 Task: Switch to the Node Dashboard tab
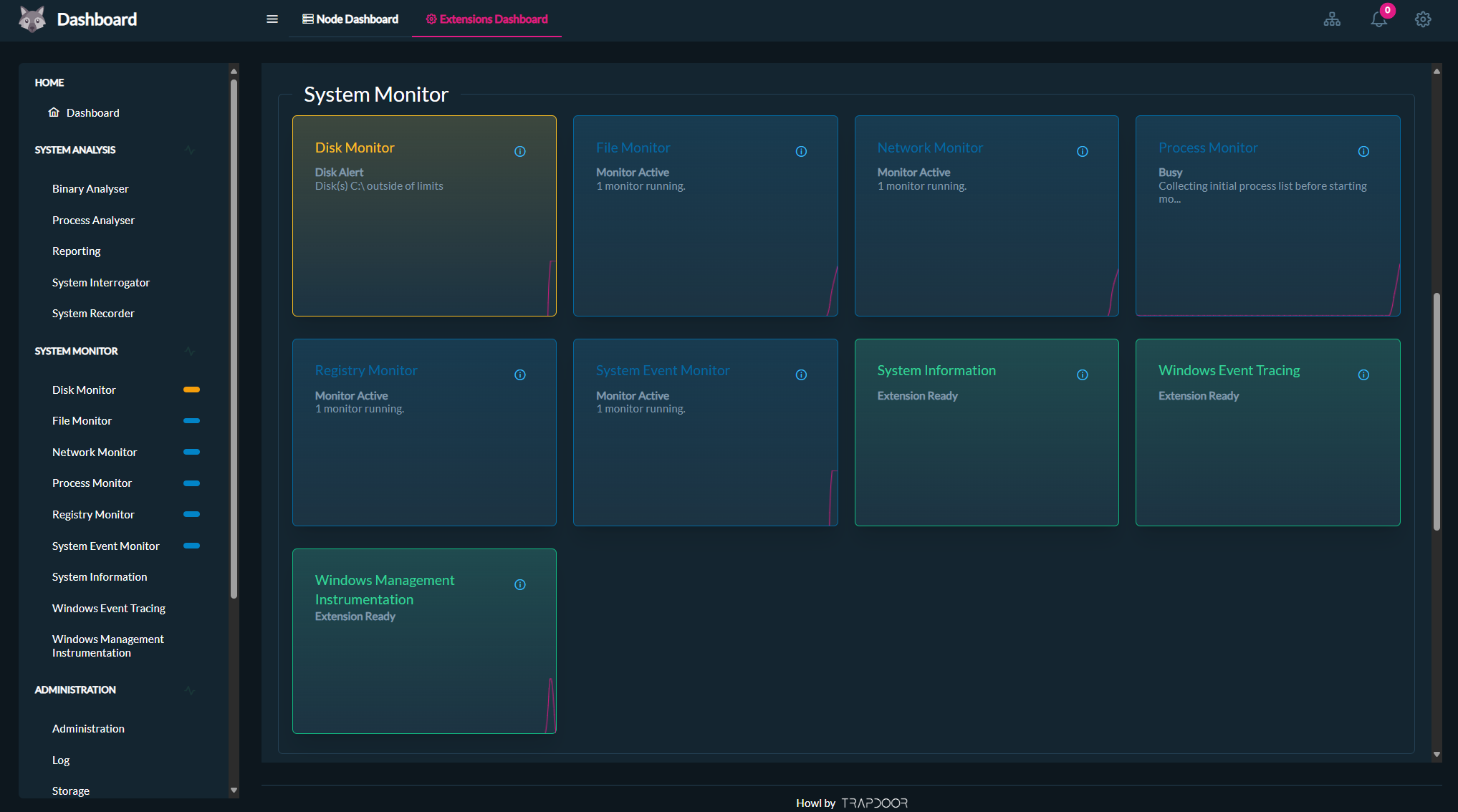[350, 19]
